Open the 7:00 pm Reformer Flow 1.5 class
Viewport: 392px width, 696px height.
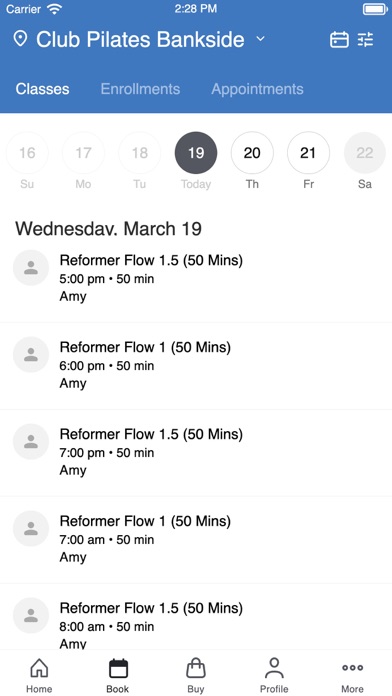click(196, 453)
